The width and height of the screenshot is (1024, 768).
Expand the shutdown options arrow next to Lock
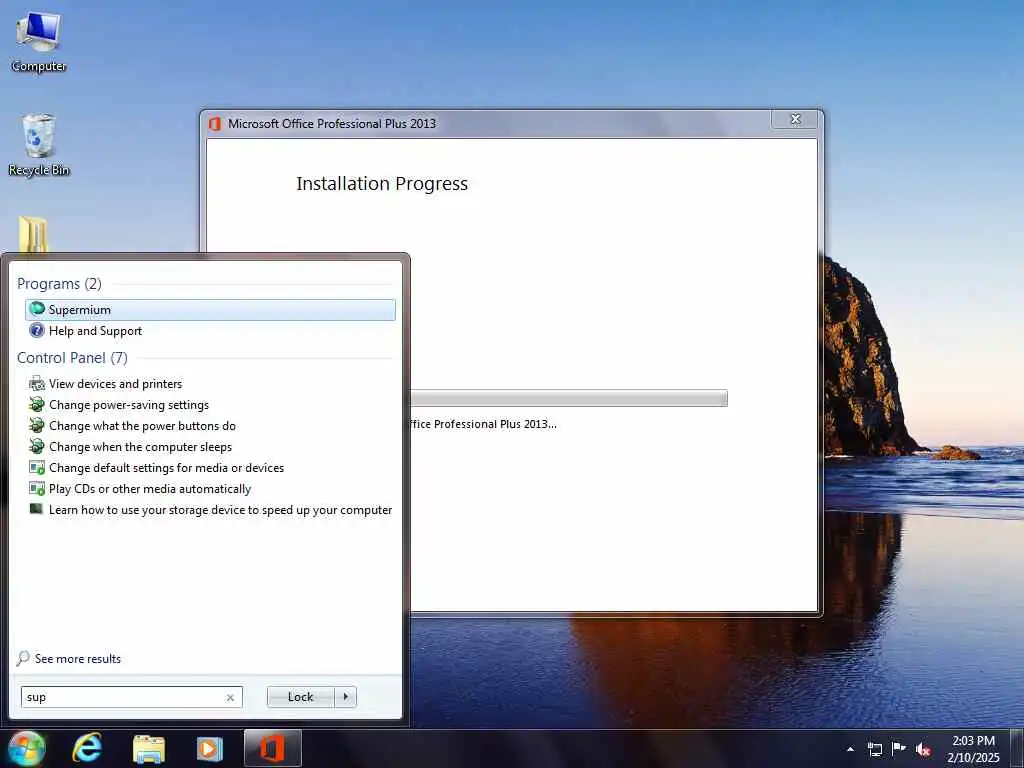click(345, 697)
